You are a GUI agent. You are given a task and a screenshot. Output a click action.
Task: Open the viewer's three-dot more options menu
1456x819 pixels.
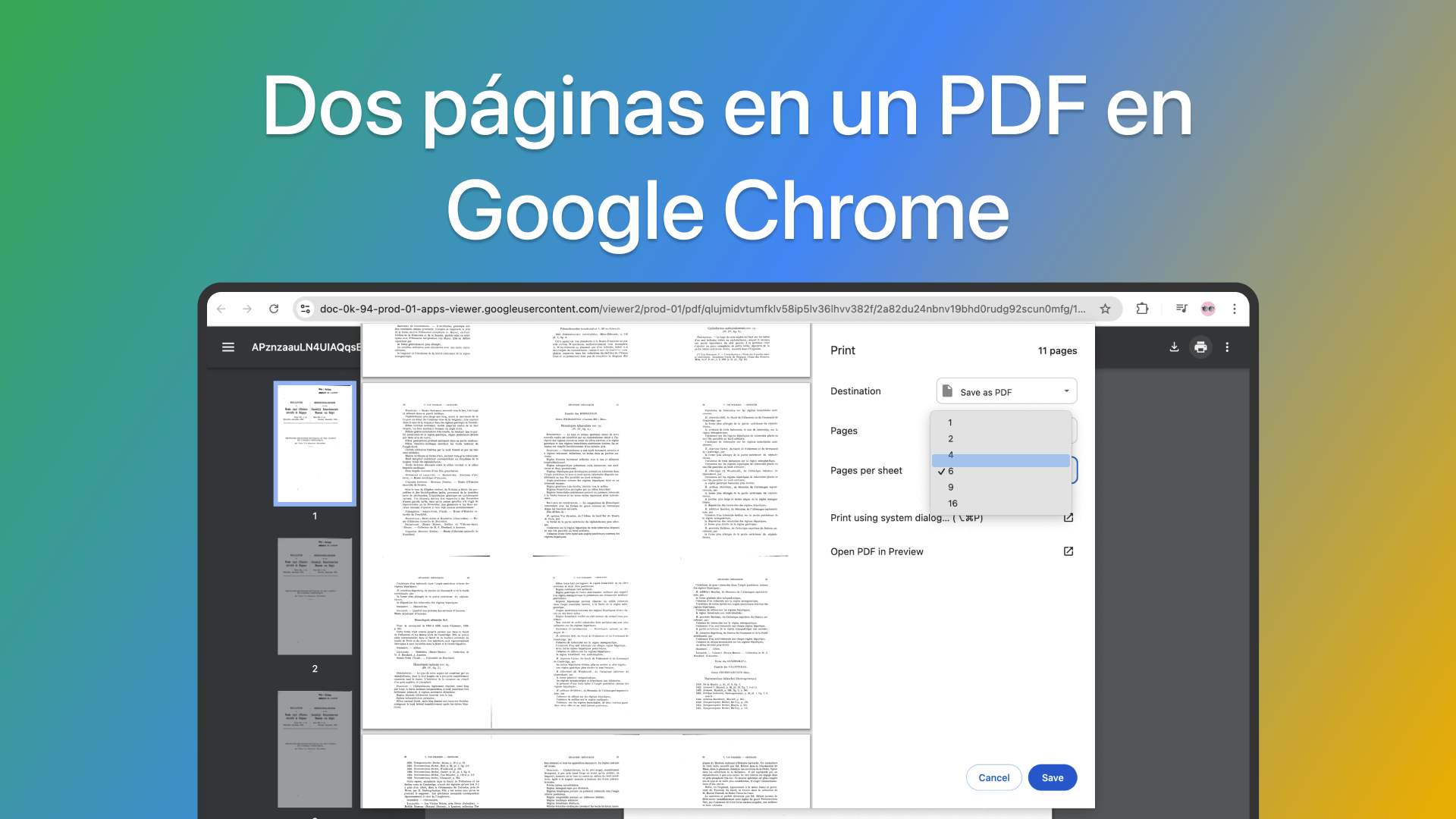coord(1228,347)
